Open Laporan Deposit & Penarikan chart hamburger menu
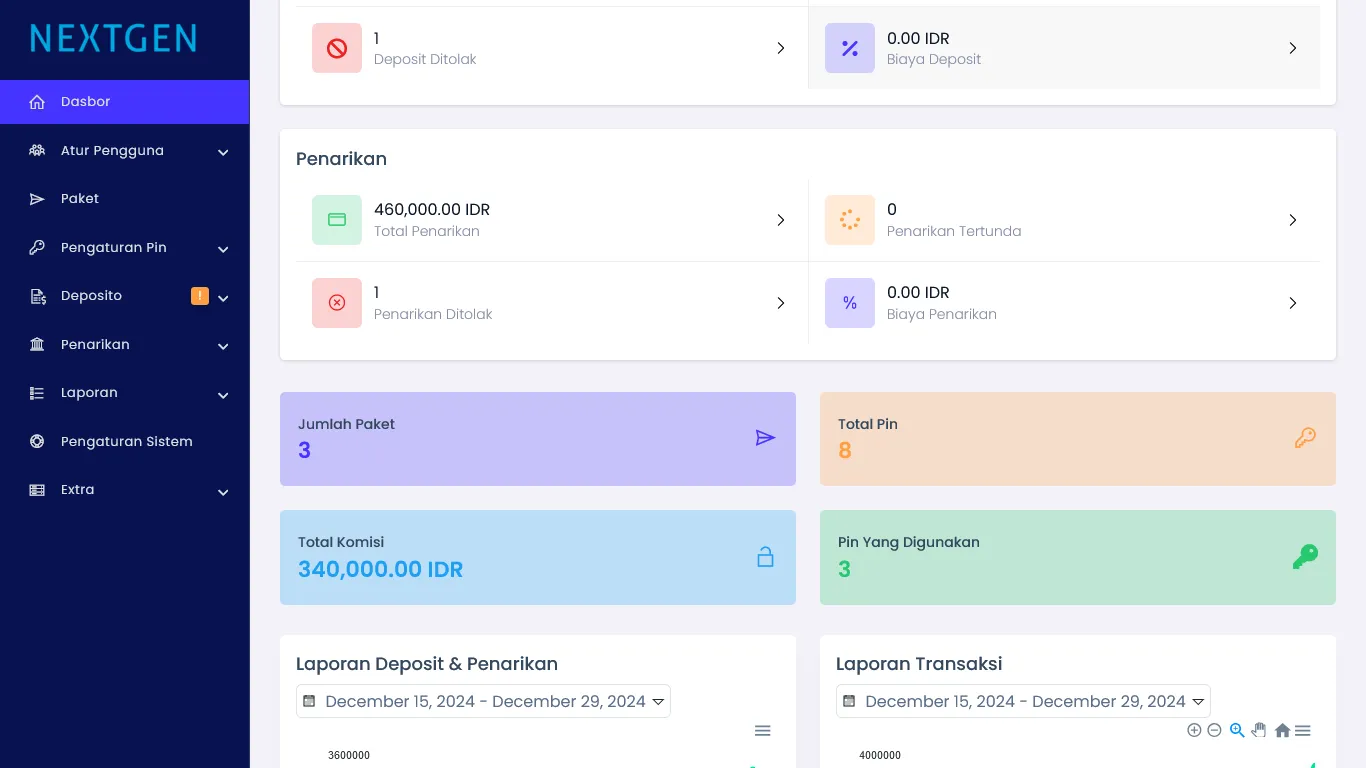This screenshot has height=768, width=1366. pos(763,731)
